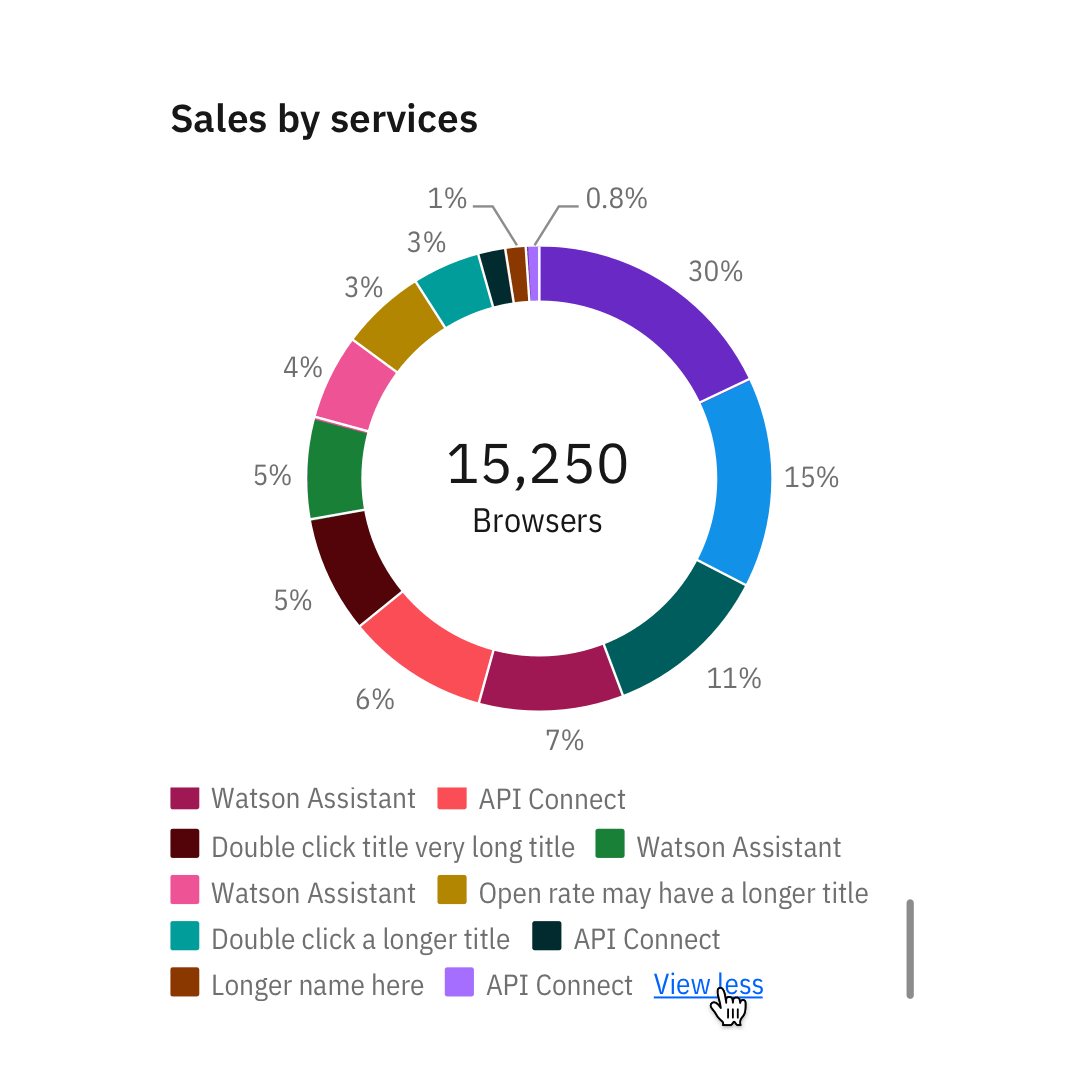Select the mustard yellow 3% donut slice

pos(398,327)
